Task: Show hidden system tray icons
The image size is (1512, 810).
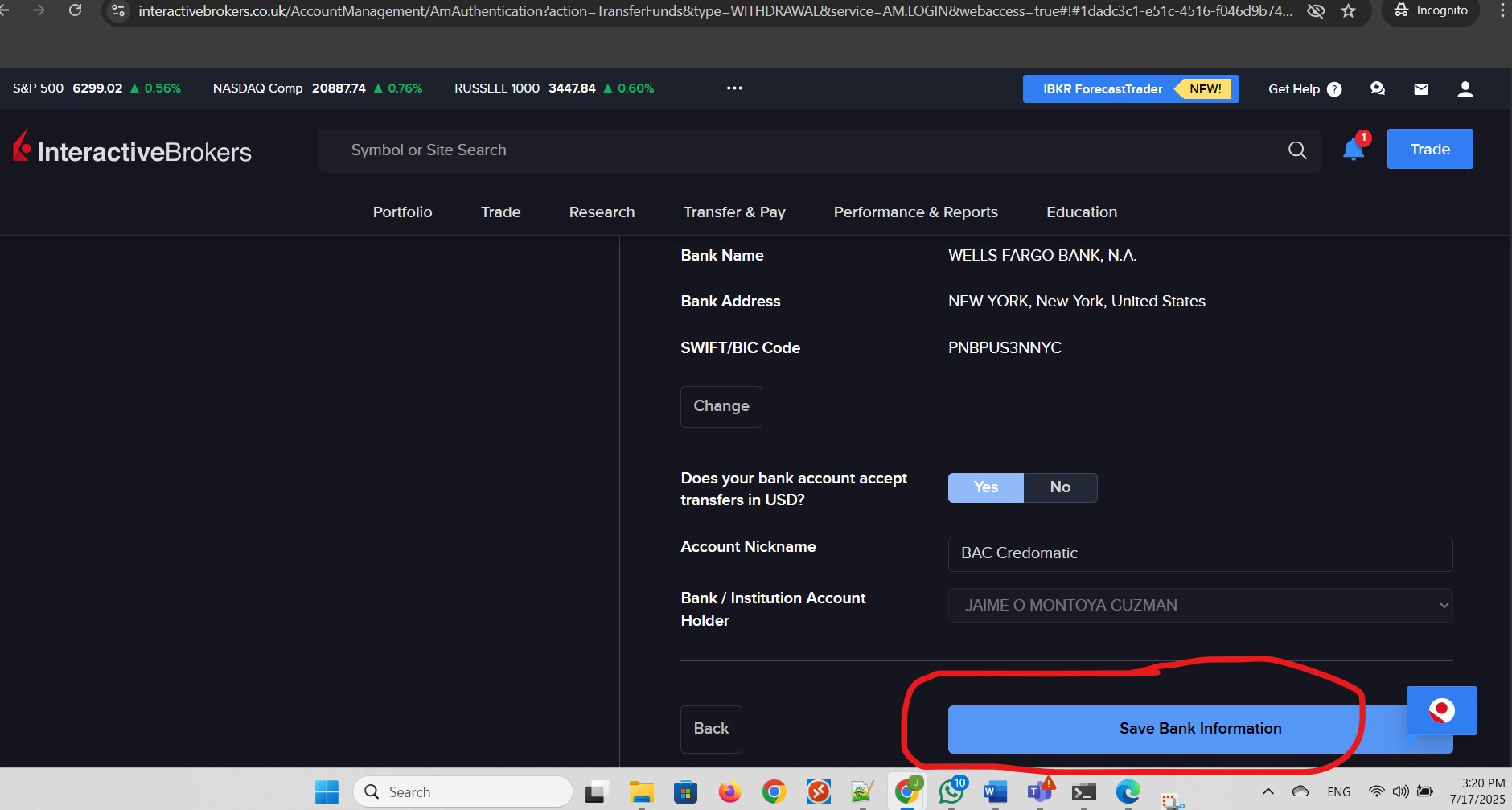Action: click(x=1268, y=791)
